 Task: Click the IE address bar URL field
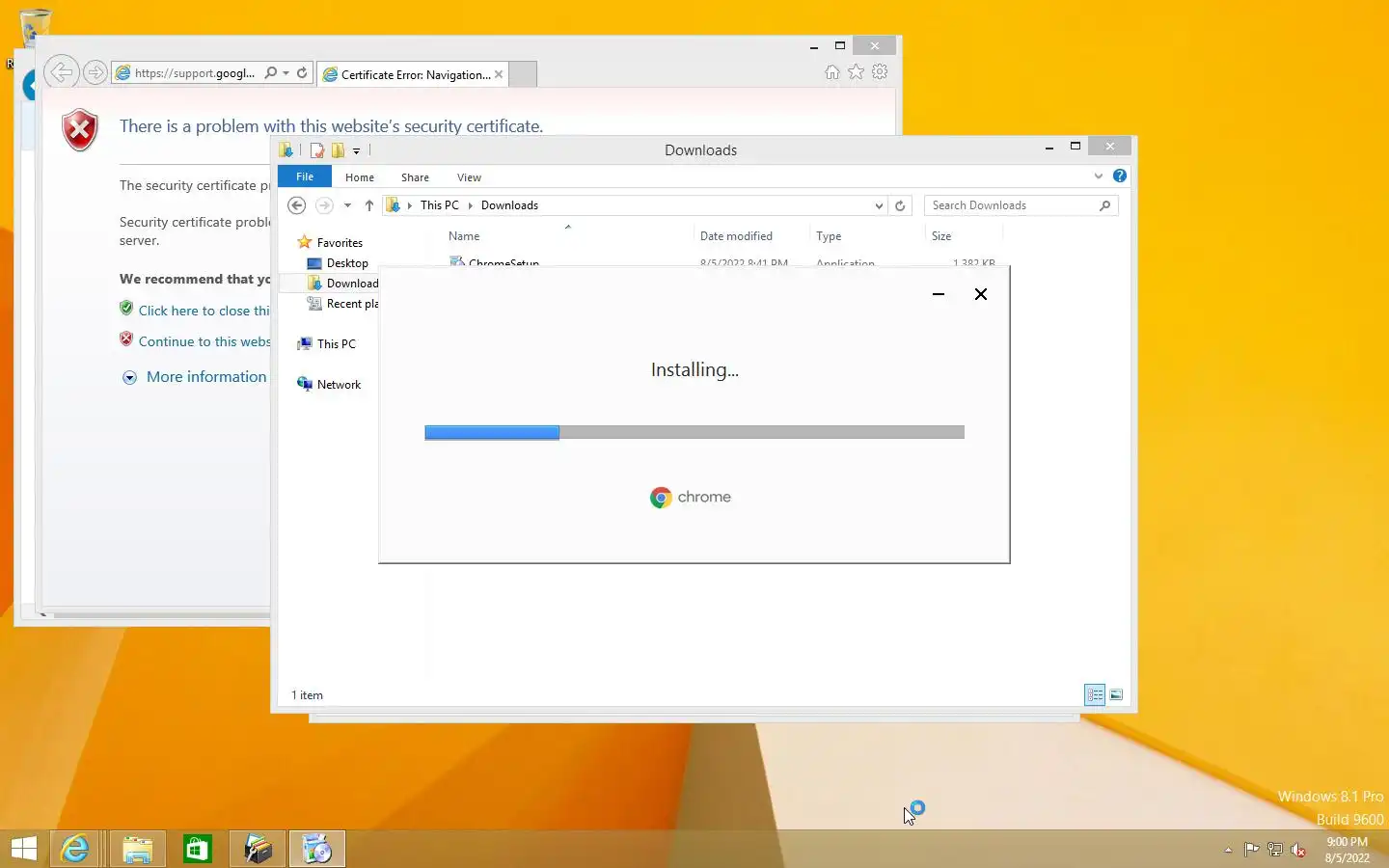click(x=195, y=72)
